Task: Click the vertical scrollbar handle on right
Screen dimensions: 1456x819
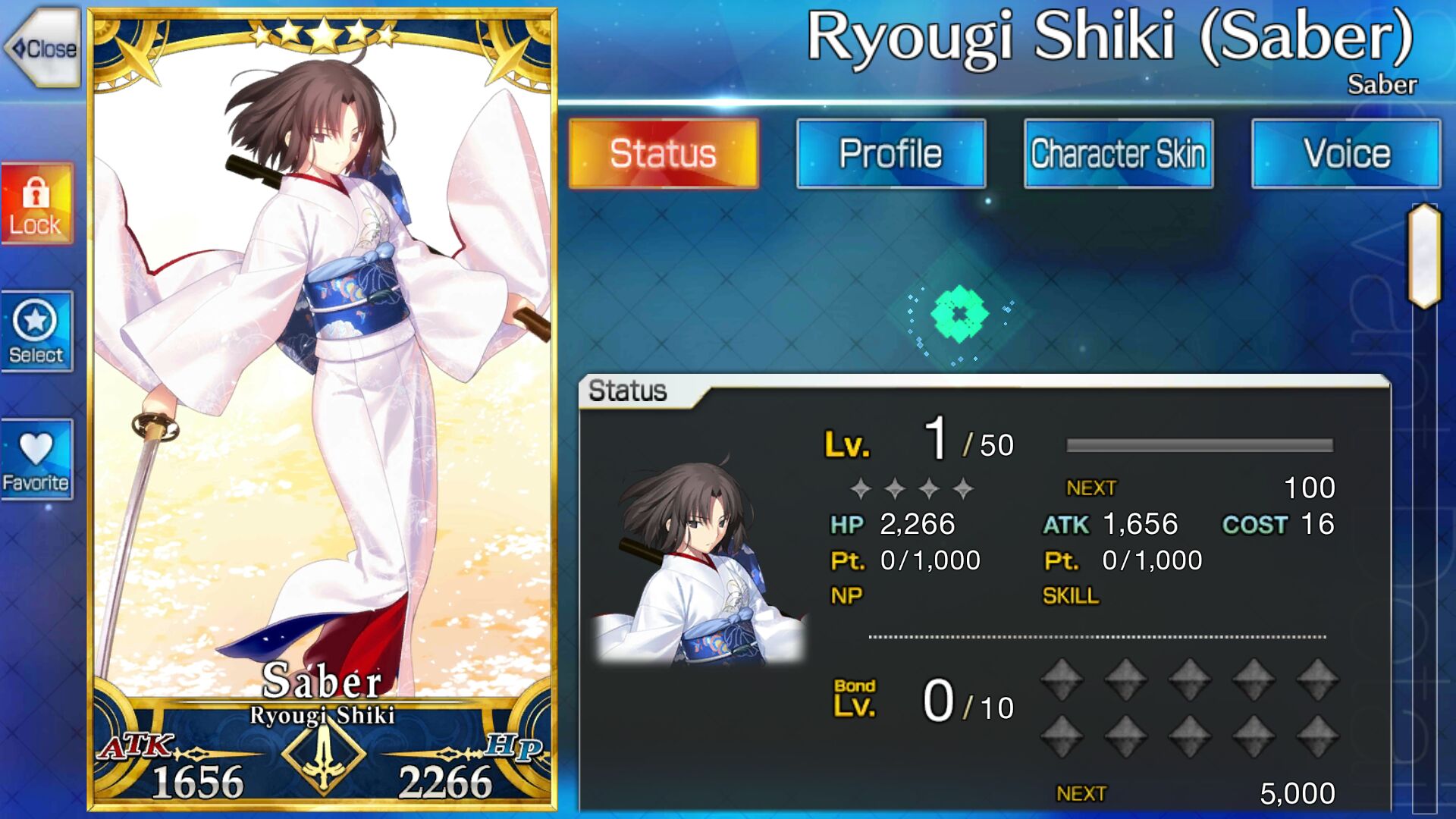Action: coord(1424,256)
